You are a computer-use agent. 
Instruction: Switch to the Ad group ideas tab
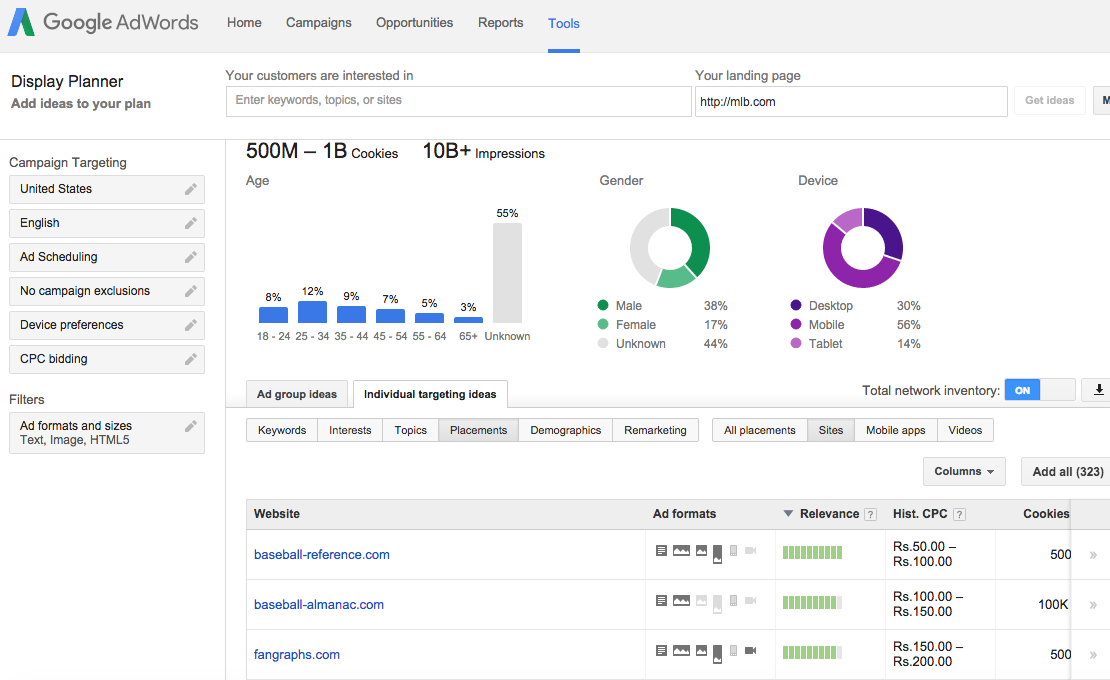[297, 394]
